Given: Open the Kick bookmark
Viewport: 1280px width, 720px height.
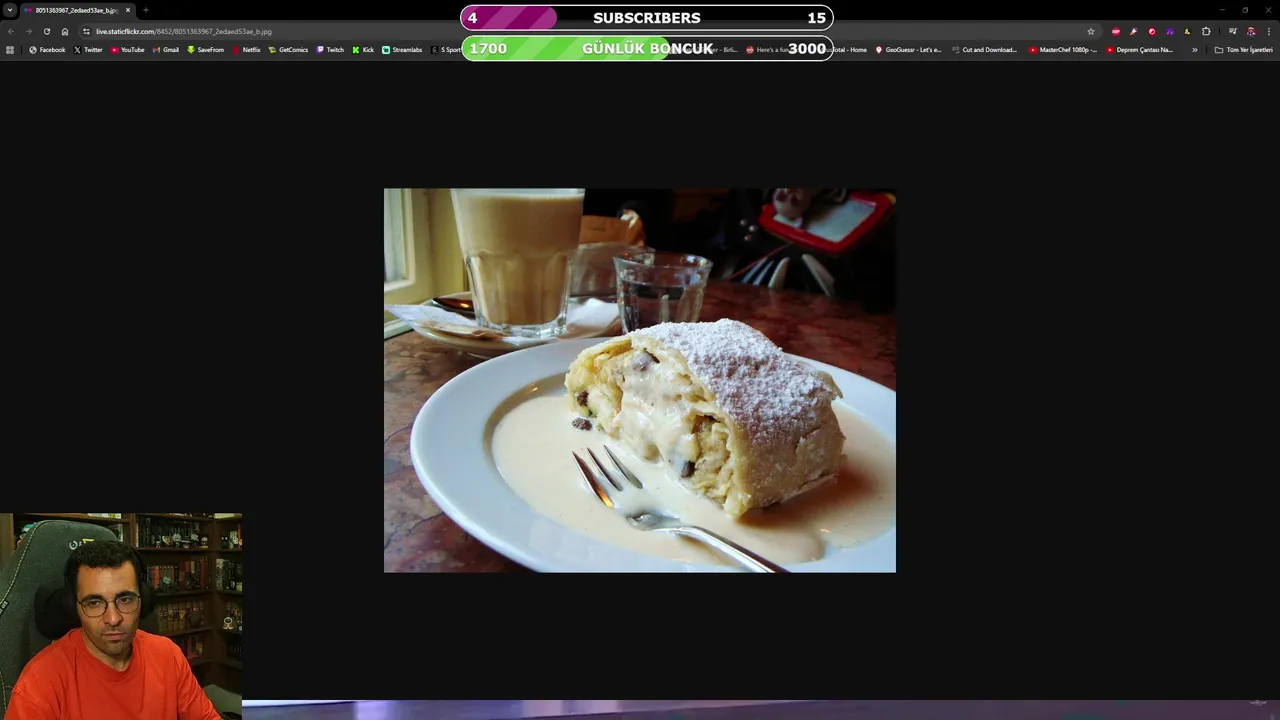Looking at the screenshot, I should (x=363, y=49).
